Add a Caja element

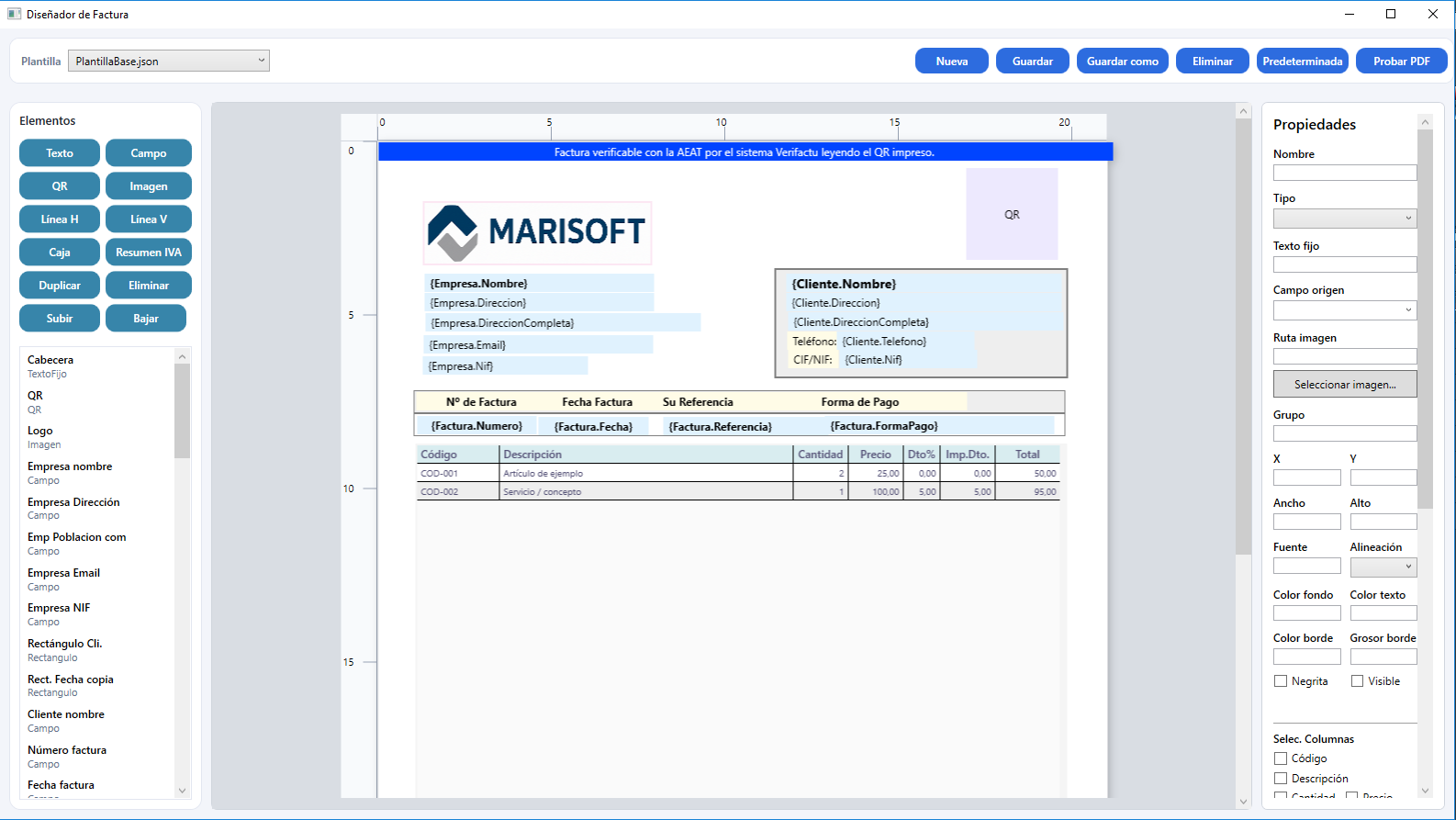coord(60,253)
